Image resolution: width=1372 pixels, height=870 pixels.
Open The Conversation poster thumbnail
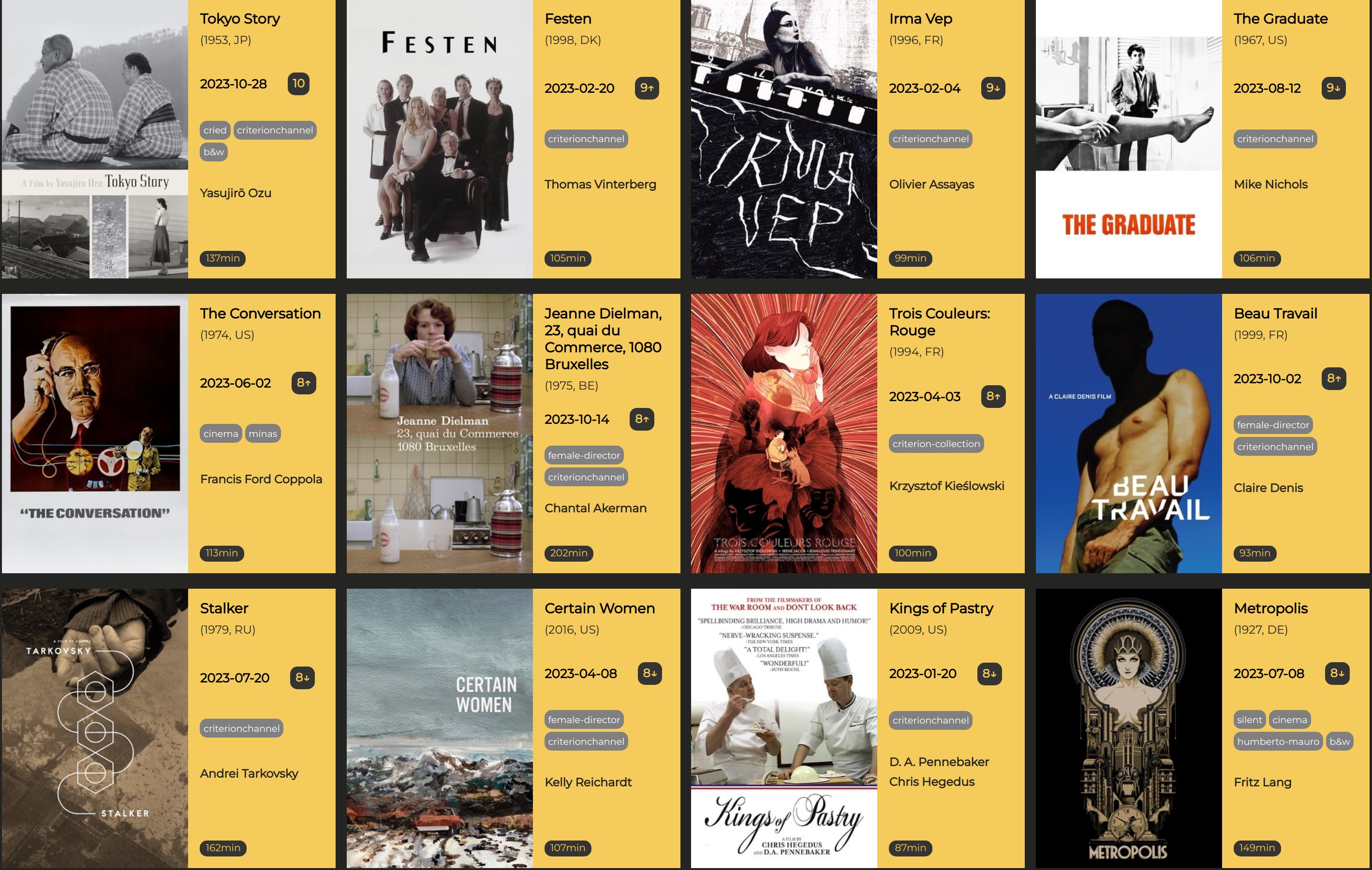point(95,433)
